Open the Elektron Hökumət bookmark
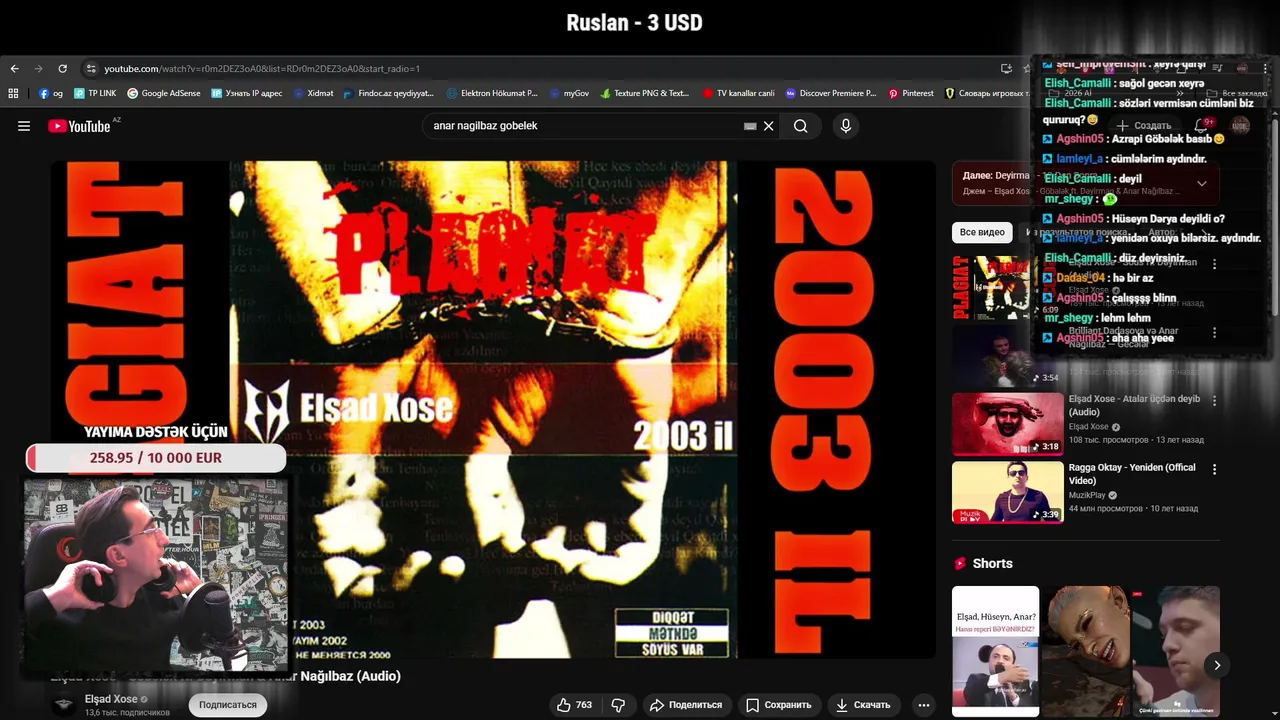 492,93
